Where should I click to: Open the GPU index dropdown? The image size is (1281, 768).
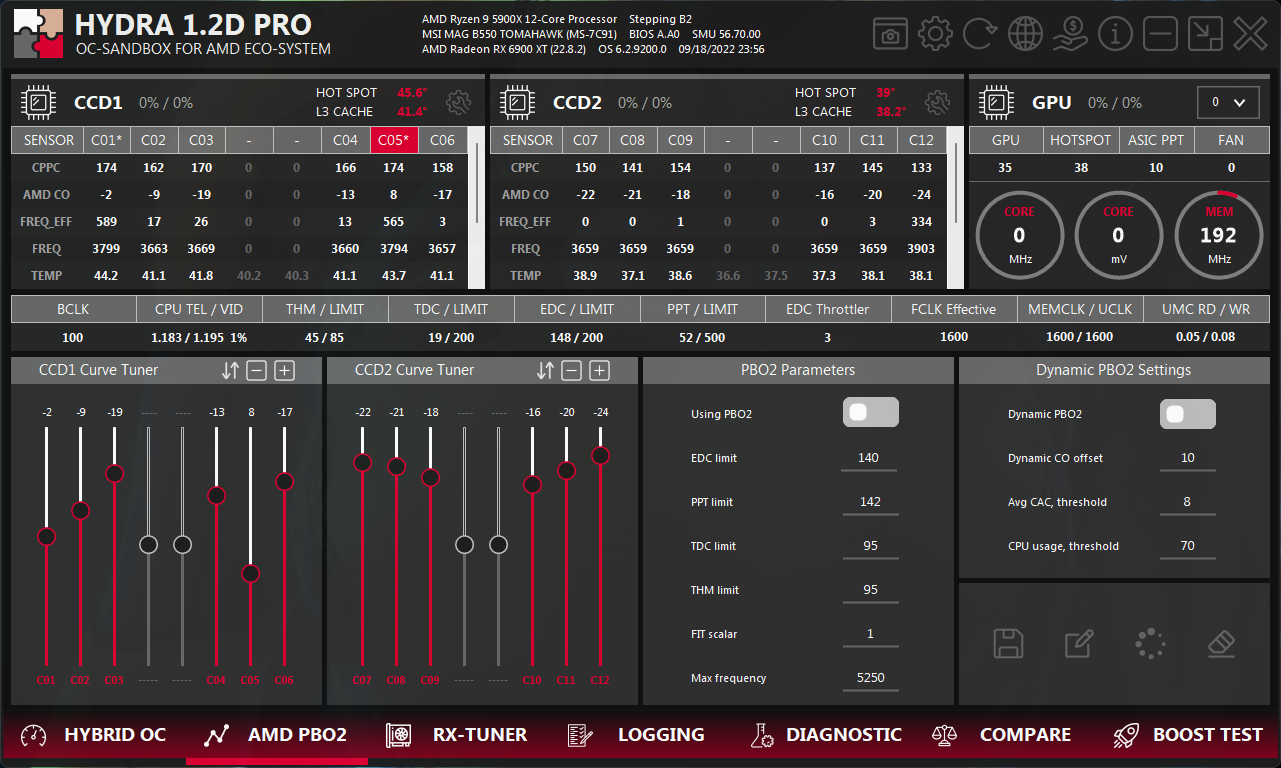[x=1229, y=102]
